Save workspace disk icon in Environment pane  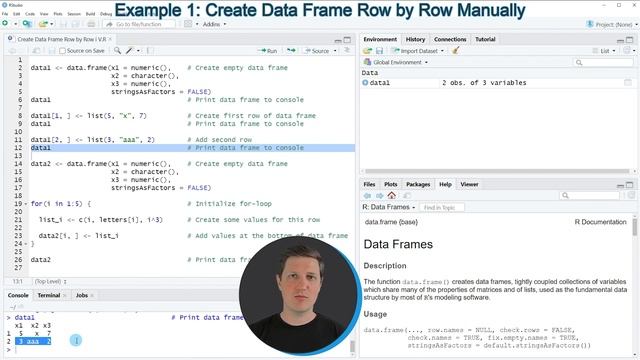coord(380,51)
